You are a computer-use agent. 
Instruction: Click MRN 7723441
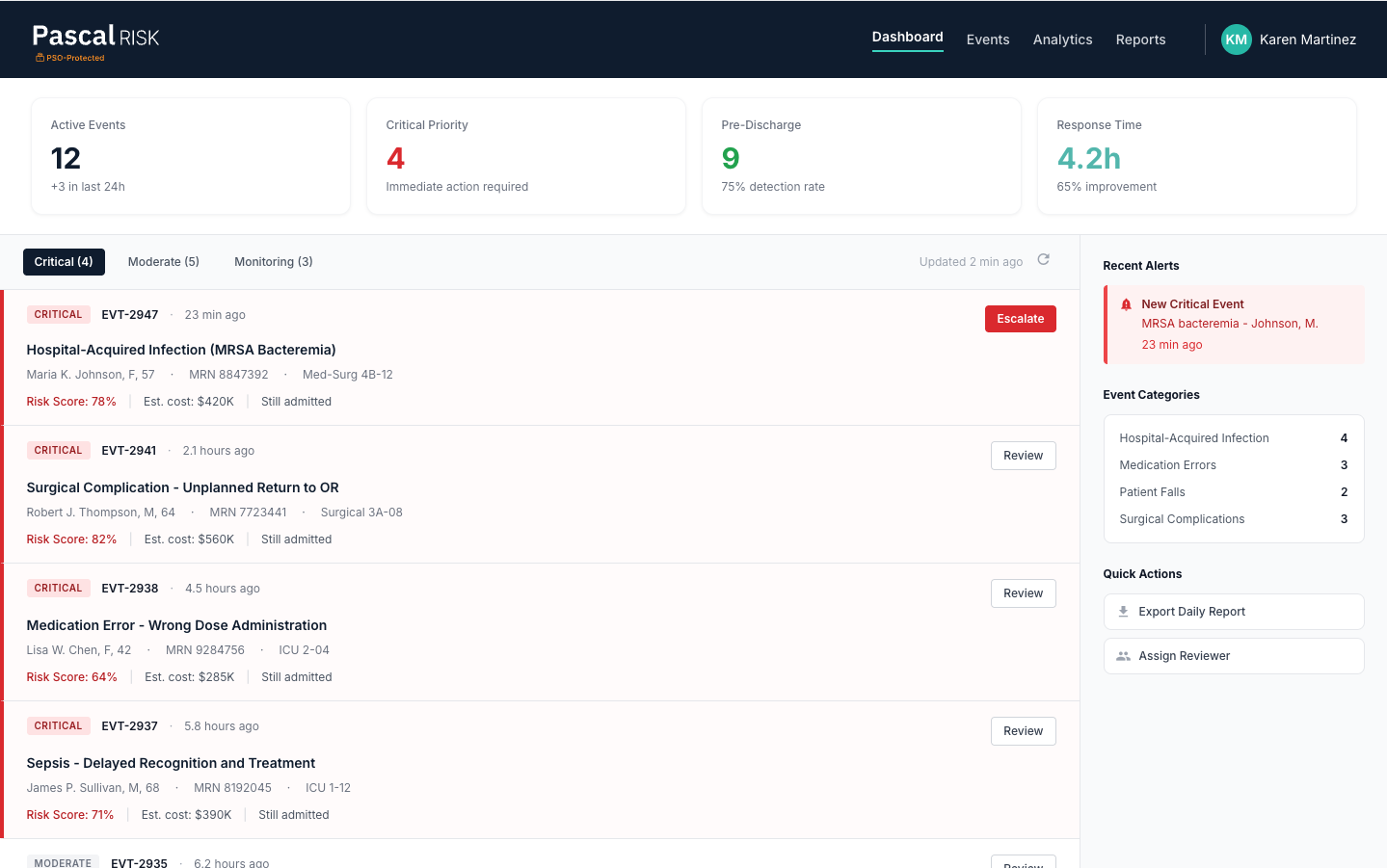pyautogui.click(x=249, y=513)
